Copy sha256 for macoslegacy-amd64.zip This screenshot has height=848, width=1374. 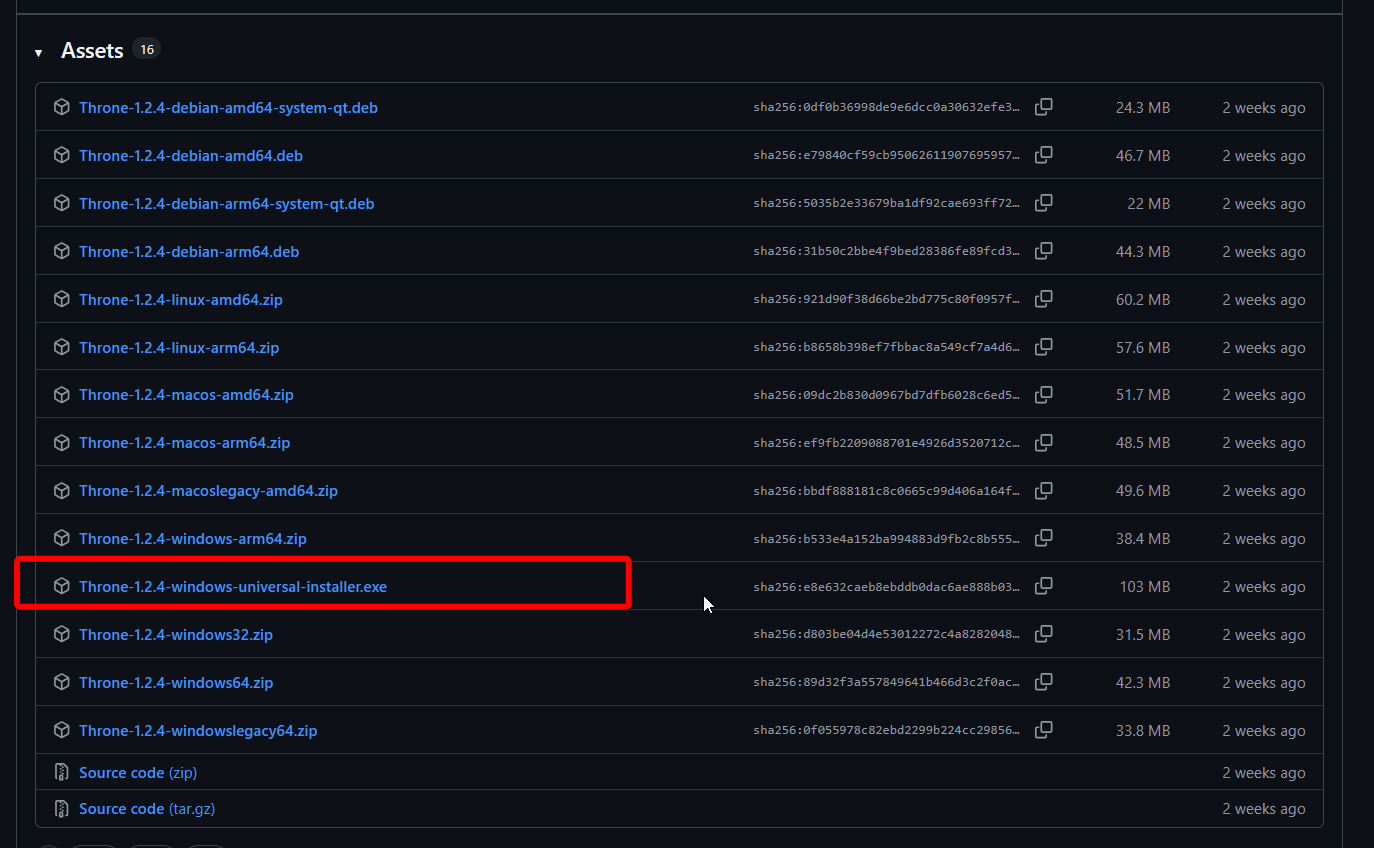(x=1043, y=490)
